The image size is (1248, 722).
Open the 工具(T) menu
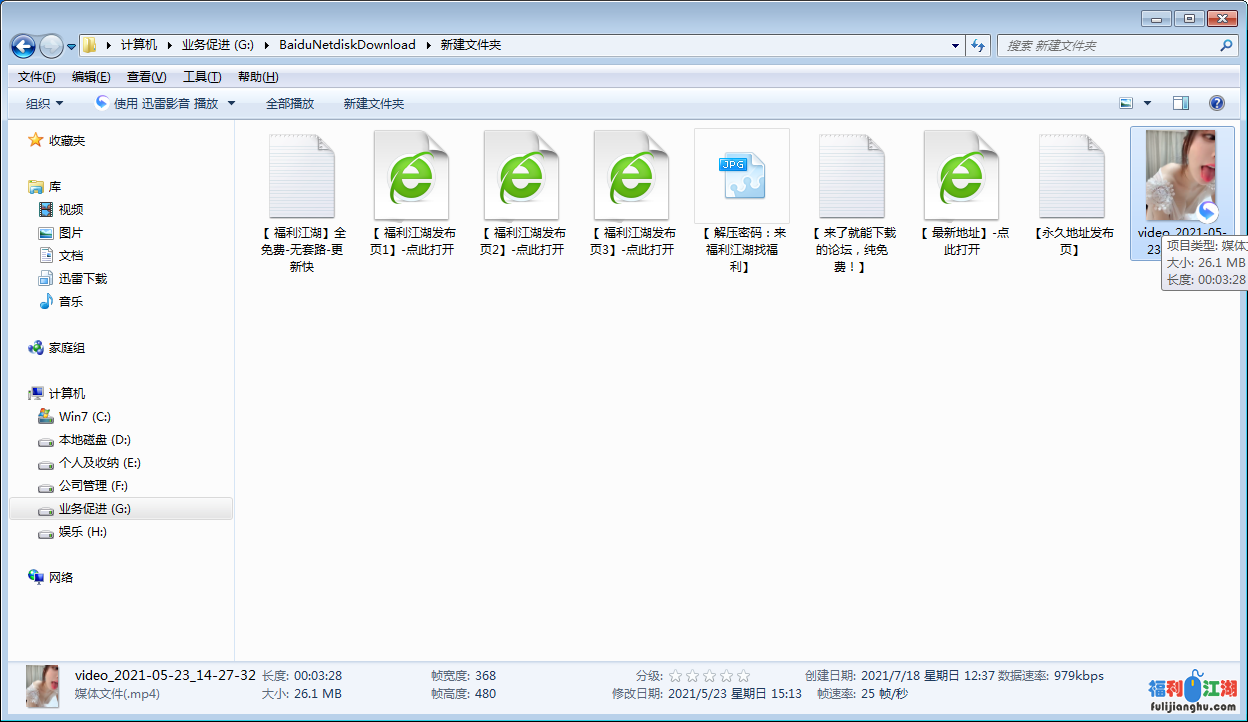pos(201,77)
